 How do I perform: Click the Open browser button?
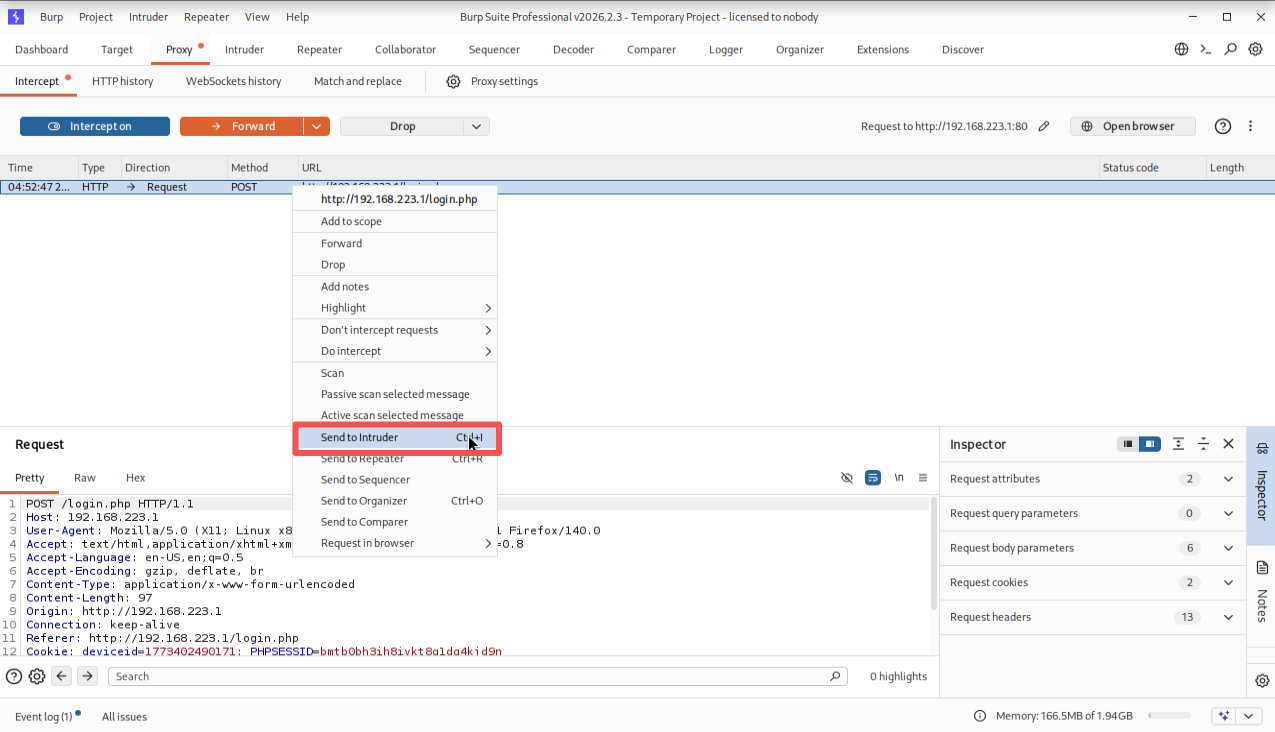tap(1134, 126)
